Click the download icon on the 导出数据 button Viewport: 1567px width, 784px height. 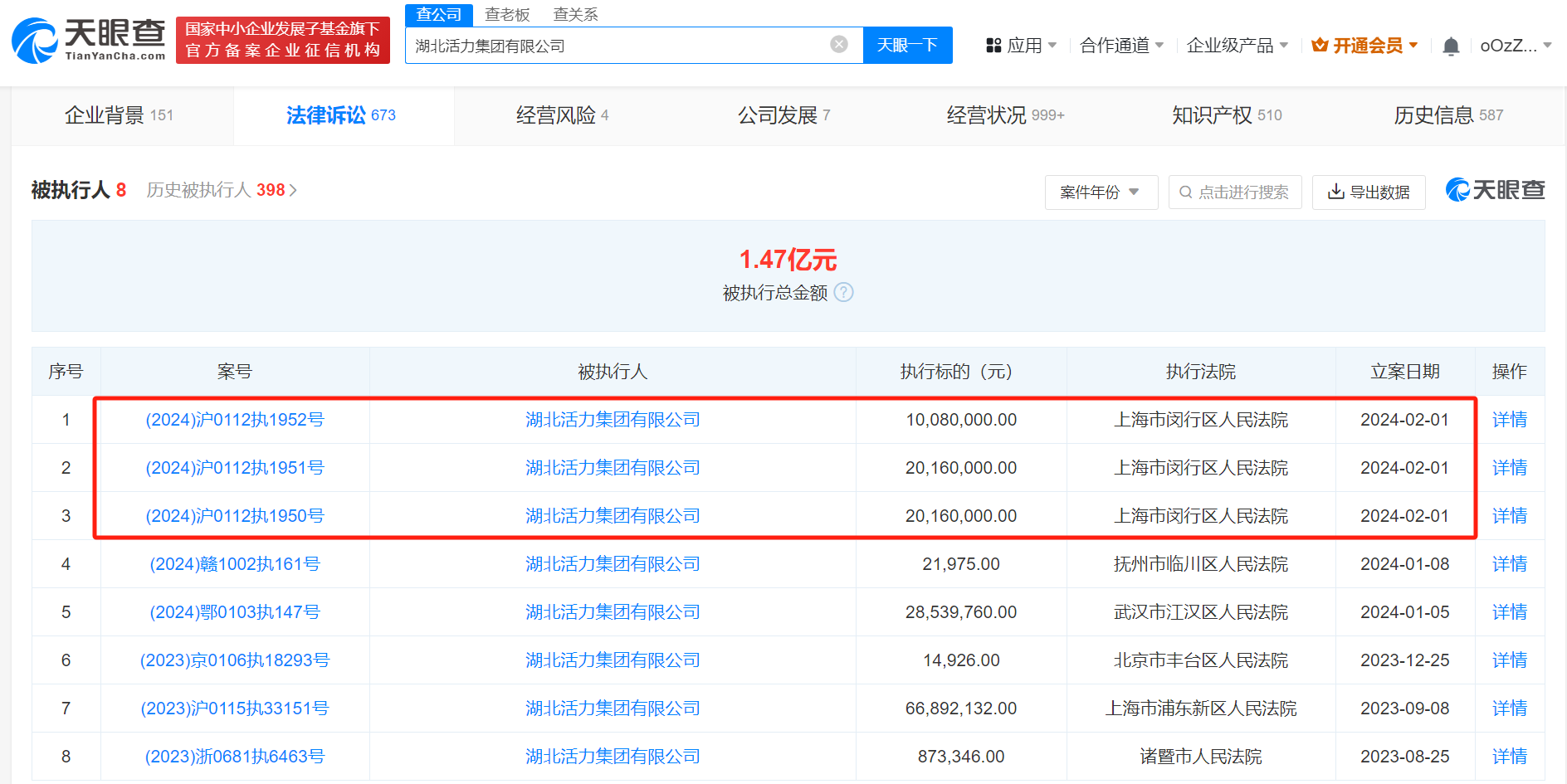pyautogui.click(x=1335, y=192)
